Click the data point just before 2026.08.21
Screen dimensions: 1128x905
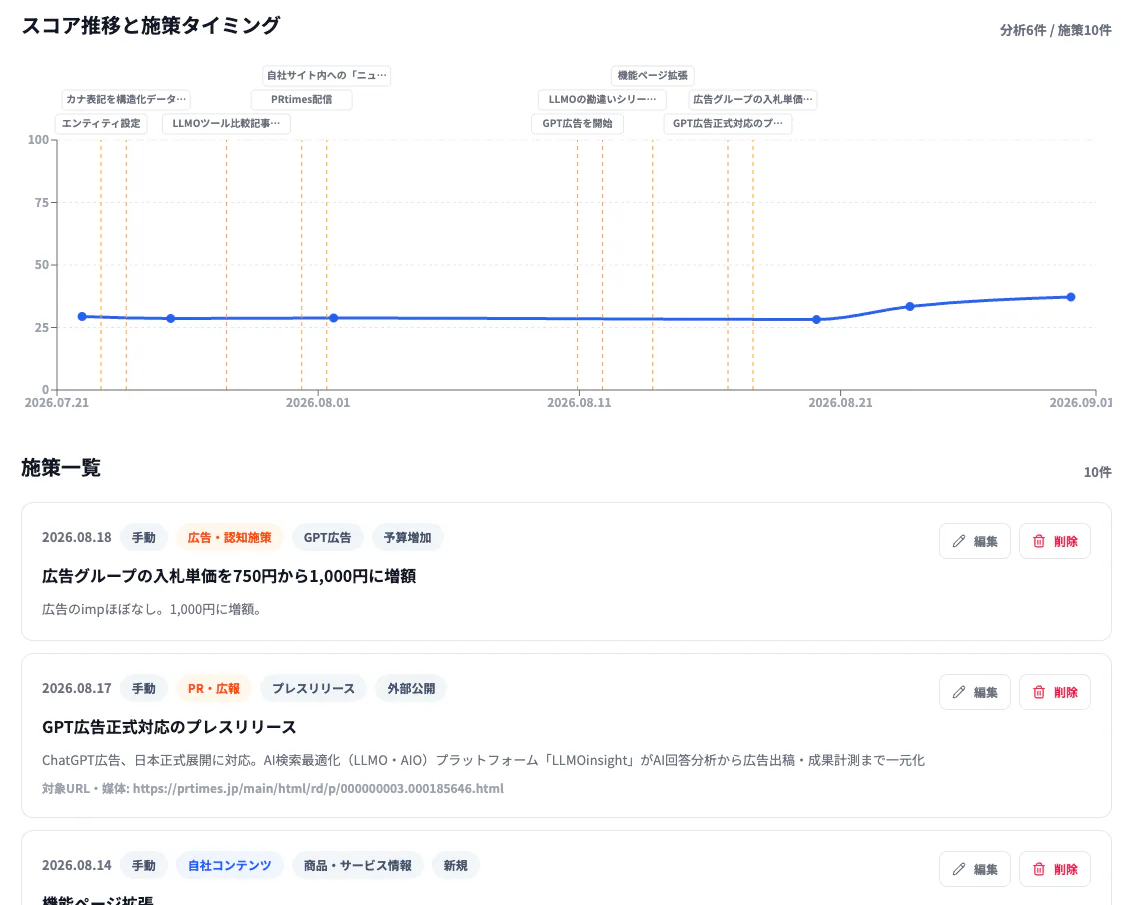click(817, 319)
